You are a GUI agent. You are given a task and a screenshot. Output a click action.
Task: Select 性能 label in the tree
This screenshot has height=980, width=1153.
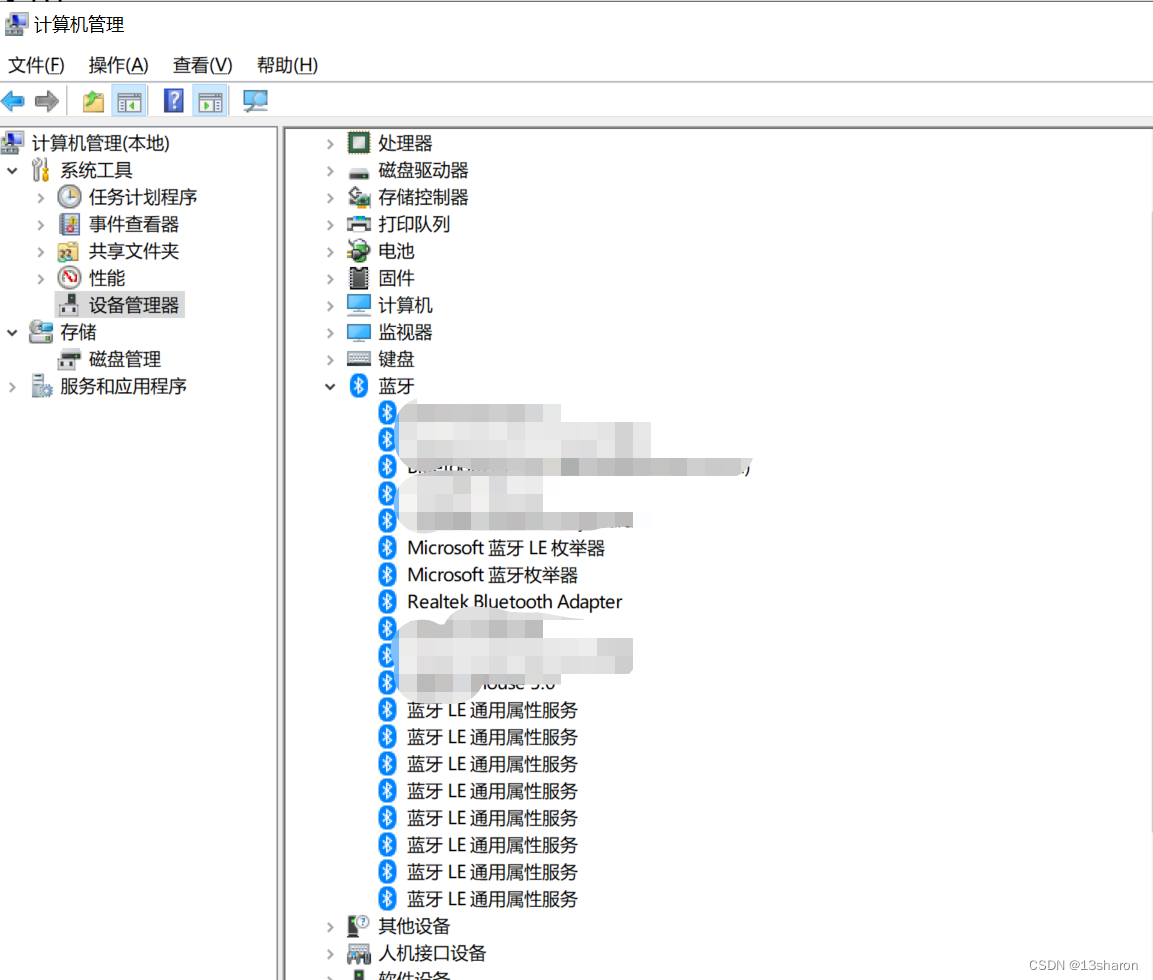107,278
